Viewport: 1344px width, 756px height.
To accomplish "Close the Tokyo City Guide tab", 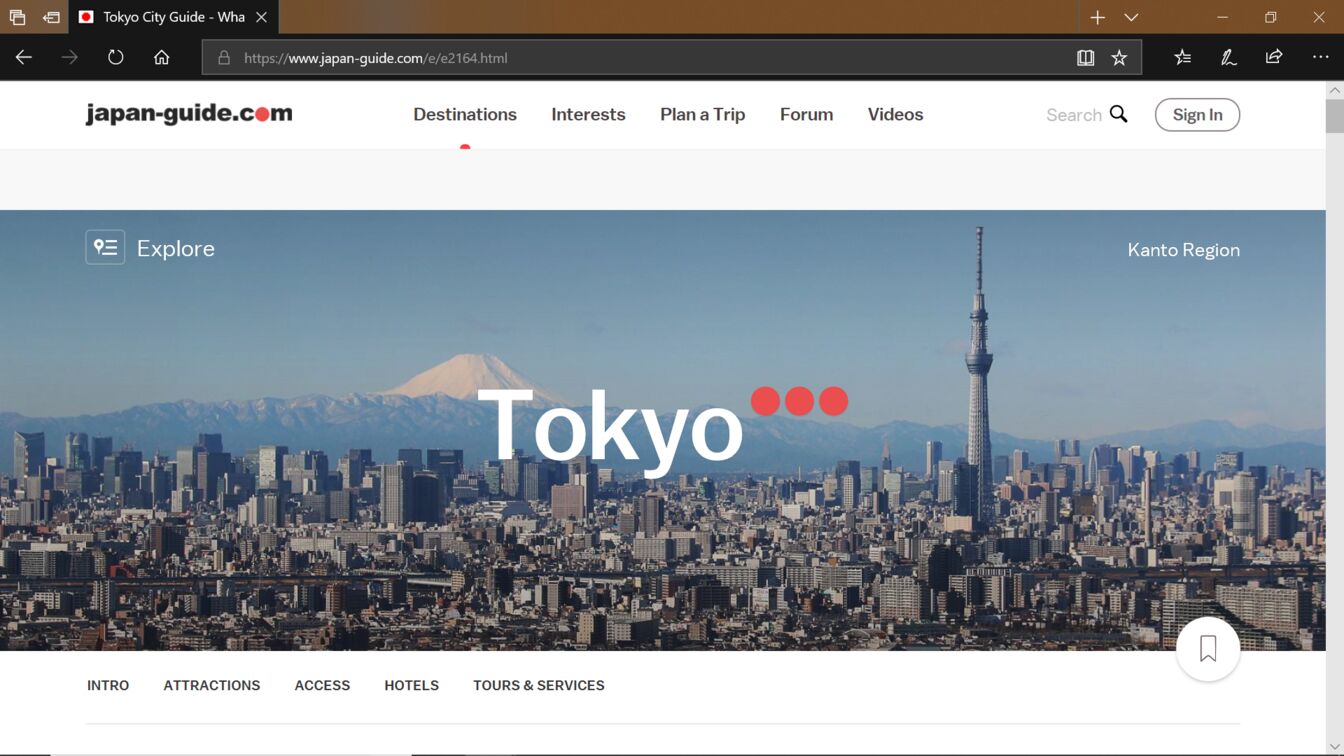I will click(x=261, y=17).
